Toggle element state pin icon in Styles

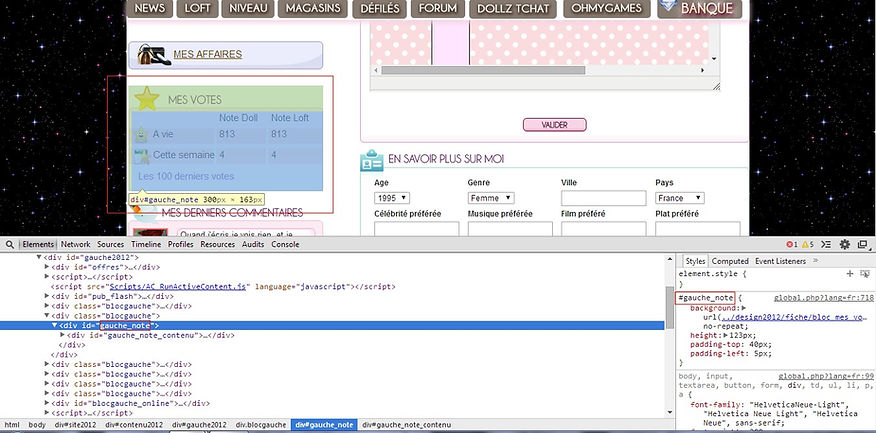pos(865,274)
